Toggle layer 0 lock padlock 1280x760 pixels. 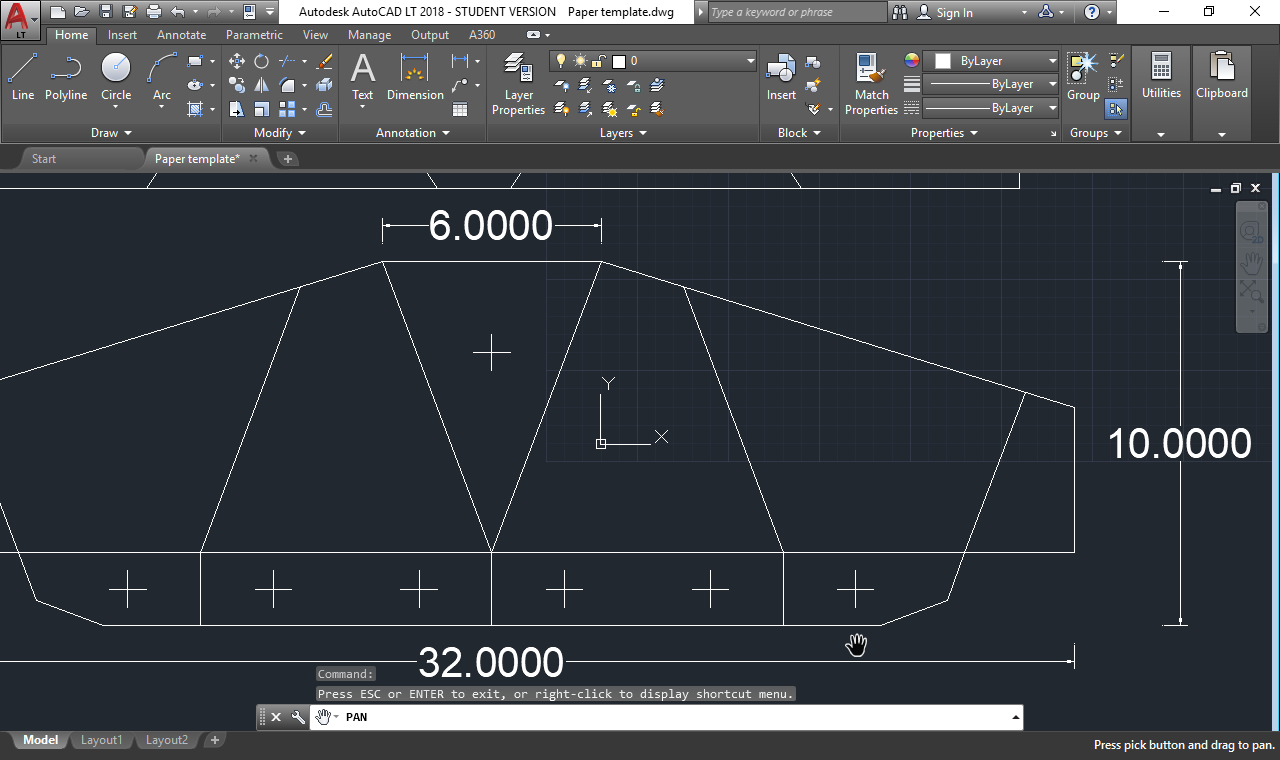point(598,61)
